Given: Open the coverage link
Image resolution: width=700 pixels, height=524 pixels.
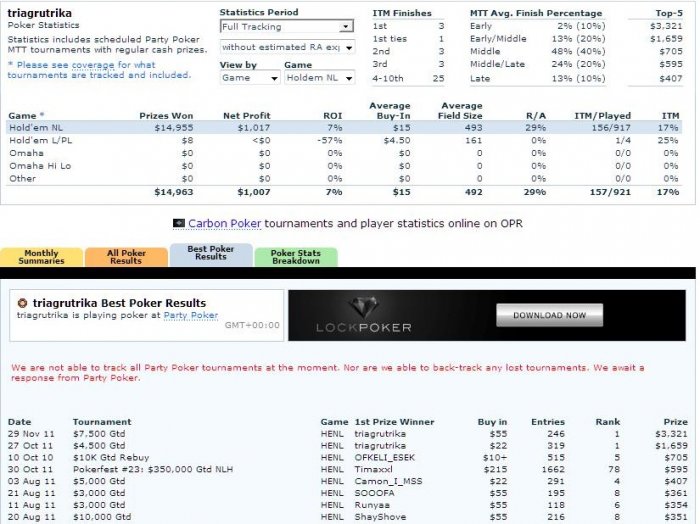Looking at the screenshot, I should [93, 65].
